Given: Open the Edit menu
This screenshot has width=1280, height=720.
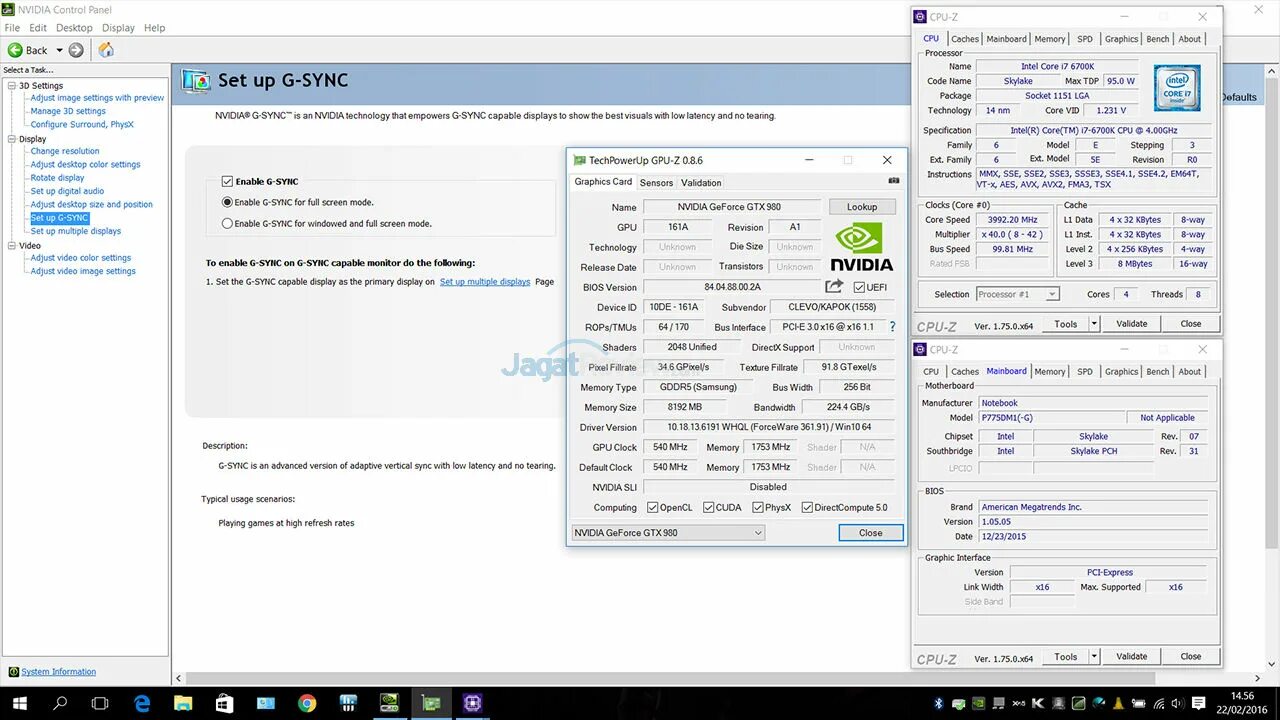Looking at the screenshot, I should [38, 28].
